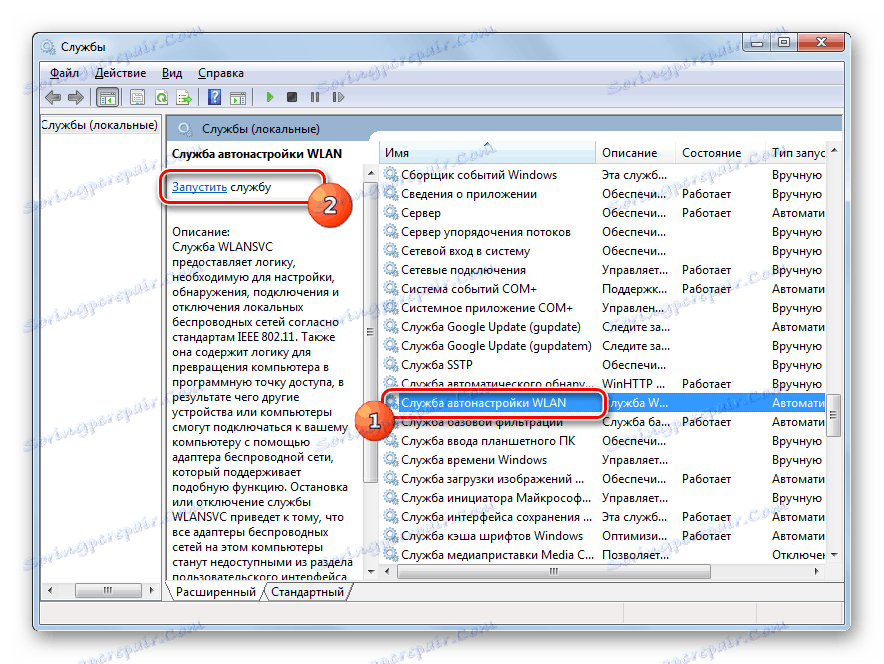Click the gear icon beside Сведения о приложении
This screenshot has height=664, width=884.
391,193
